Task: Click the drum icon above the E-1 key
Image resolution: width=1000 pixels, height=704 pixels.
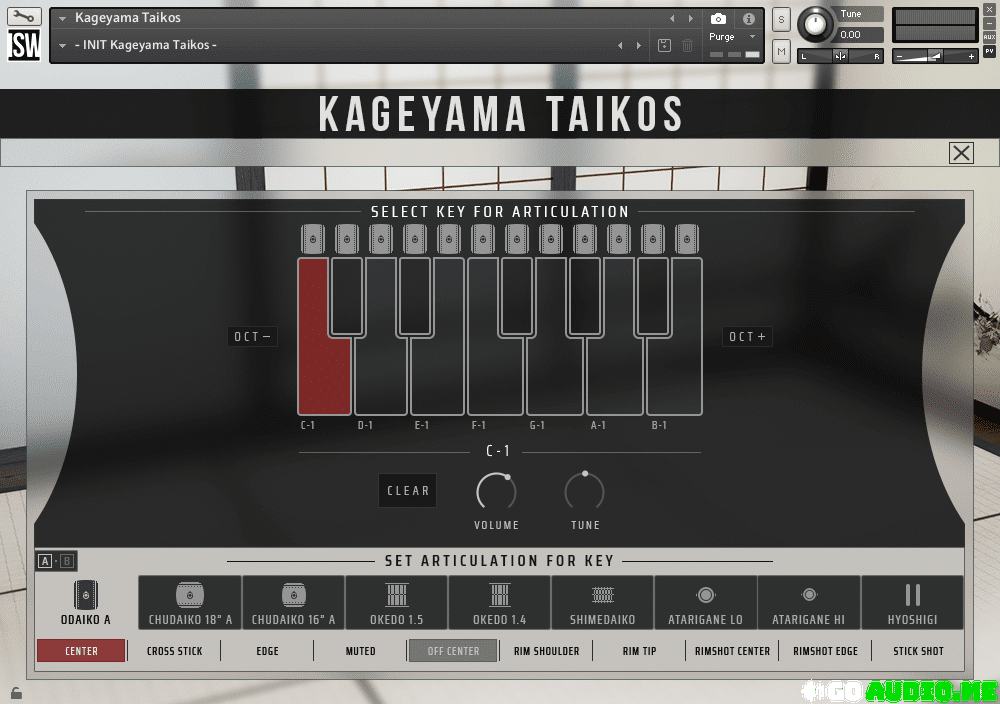Action: click(x=449, y=239)
